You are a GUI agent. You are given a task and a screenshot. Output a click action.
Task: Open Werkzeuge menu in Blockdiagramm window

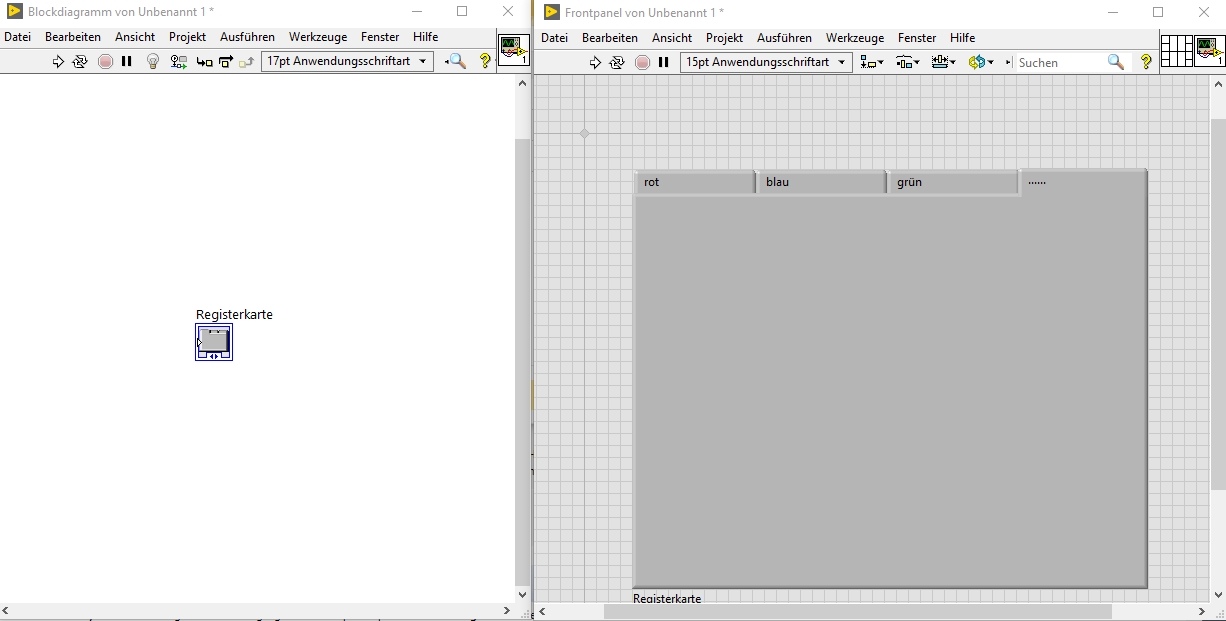coord(318,37)
